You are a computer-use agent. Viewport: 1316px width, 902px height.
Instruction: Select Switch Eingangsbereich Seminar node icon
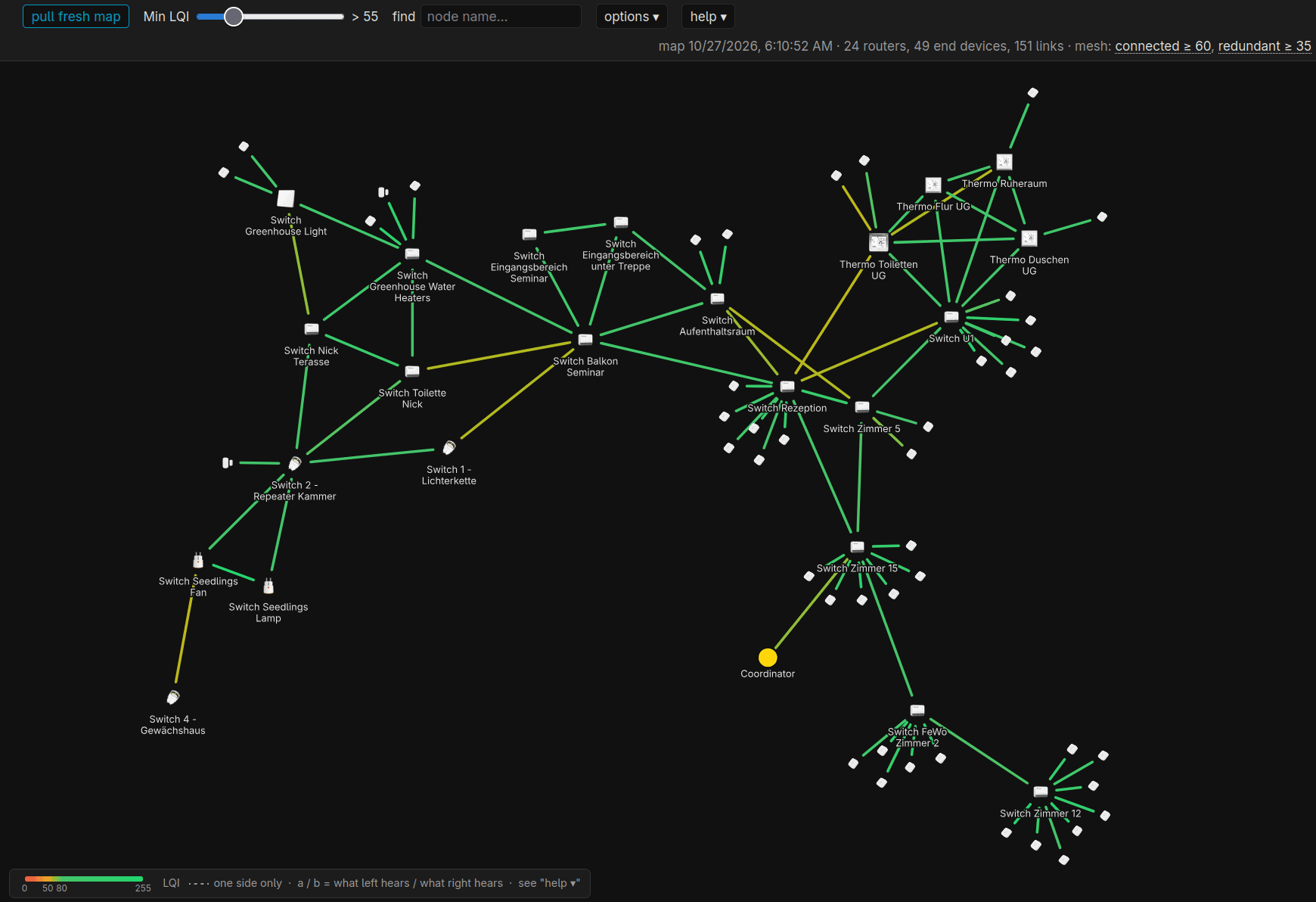(x=529, y=235)
